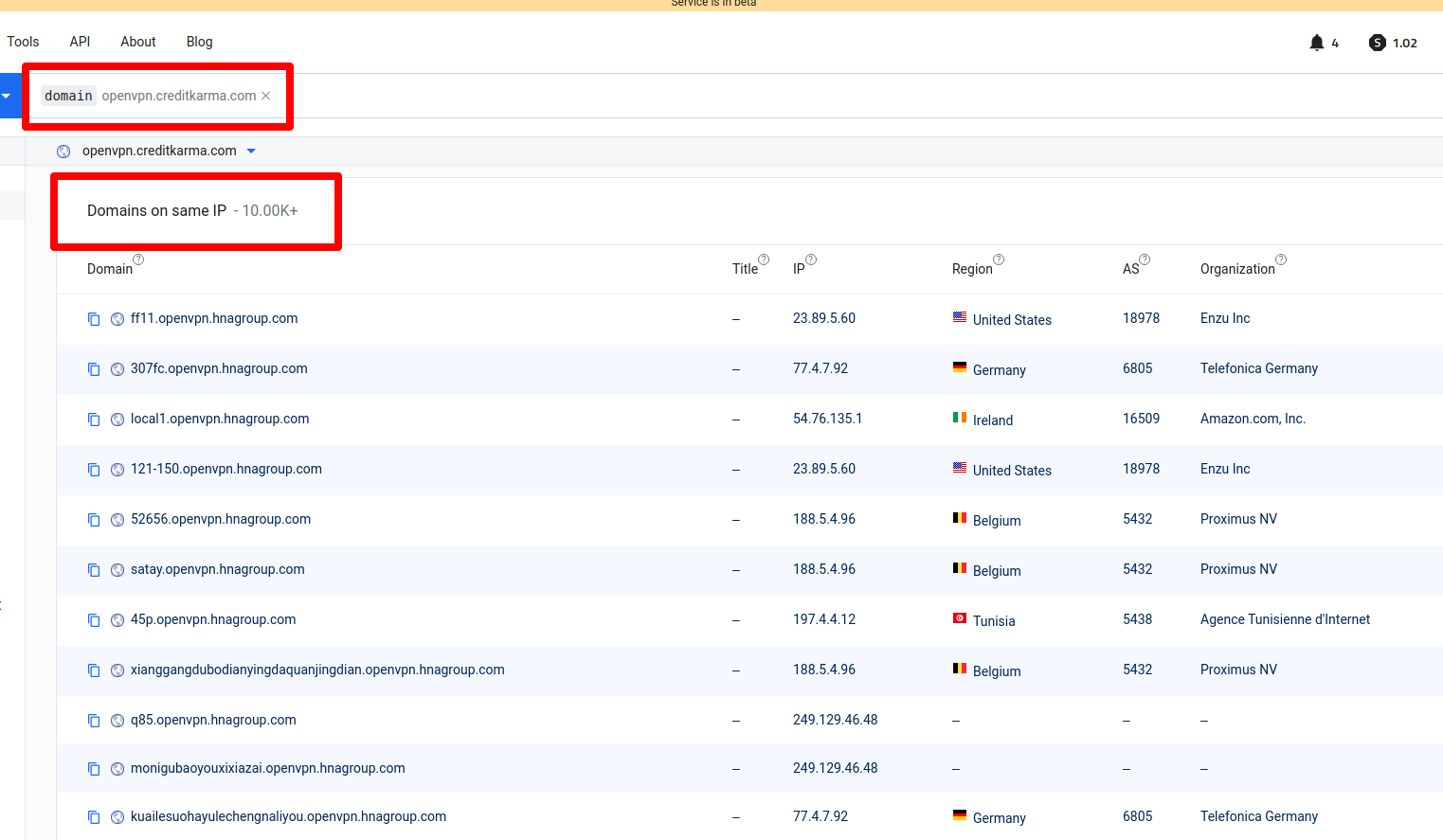
Task: Copy the xianggangdubodianyingdaquanjingdian domain
Action: [x=94, y=670]
